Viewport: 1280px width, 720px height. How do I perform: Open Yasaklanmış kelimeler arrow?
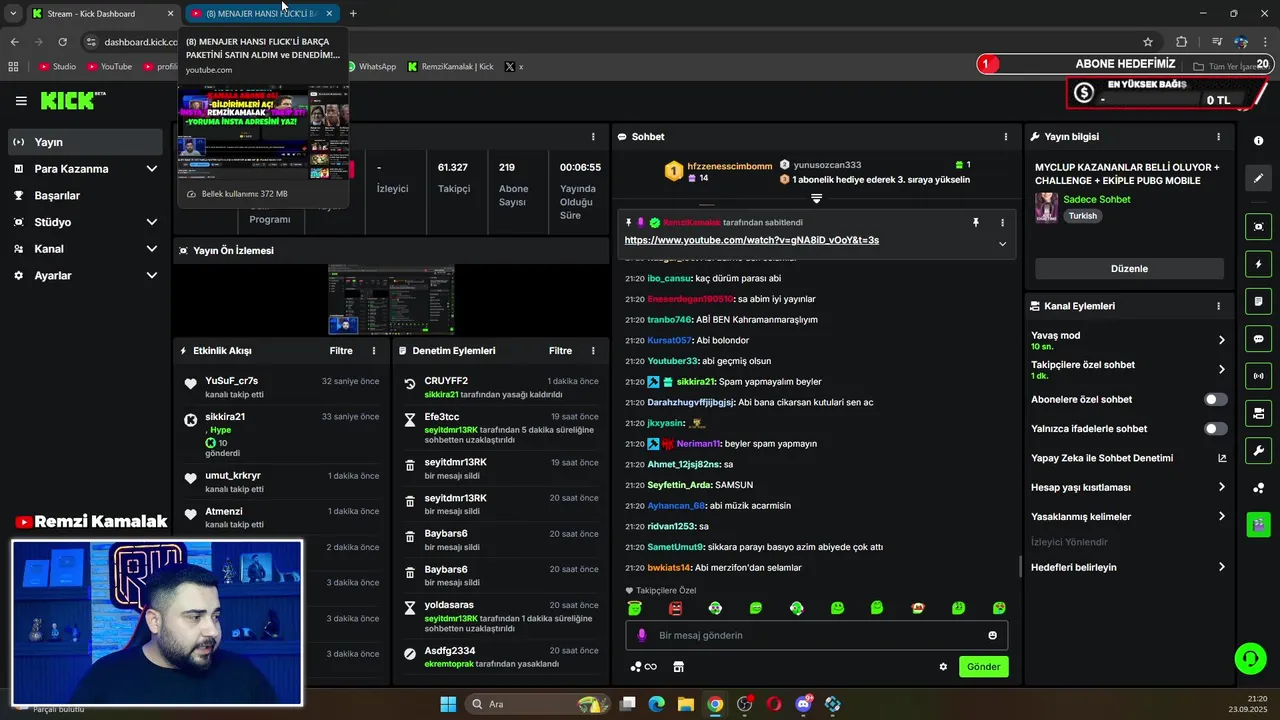(x=1221, y=516)
